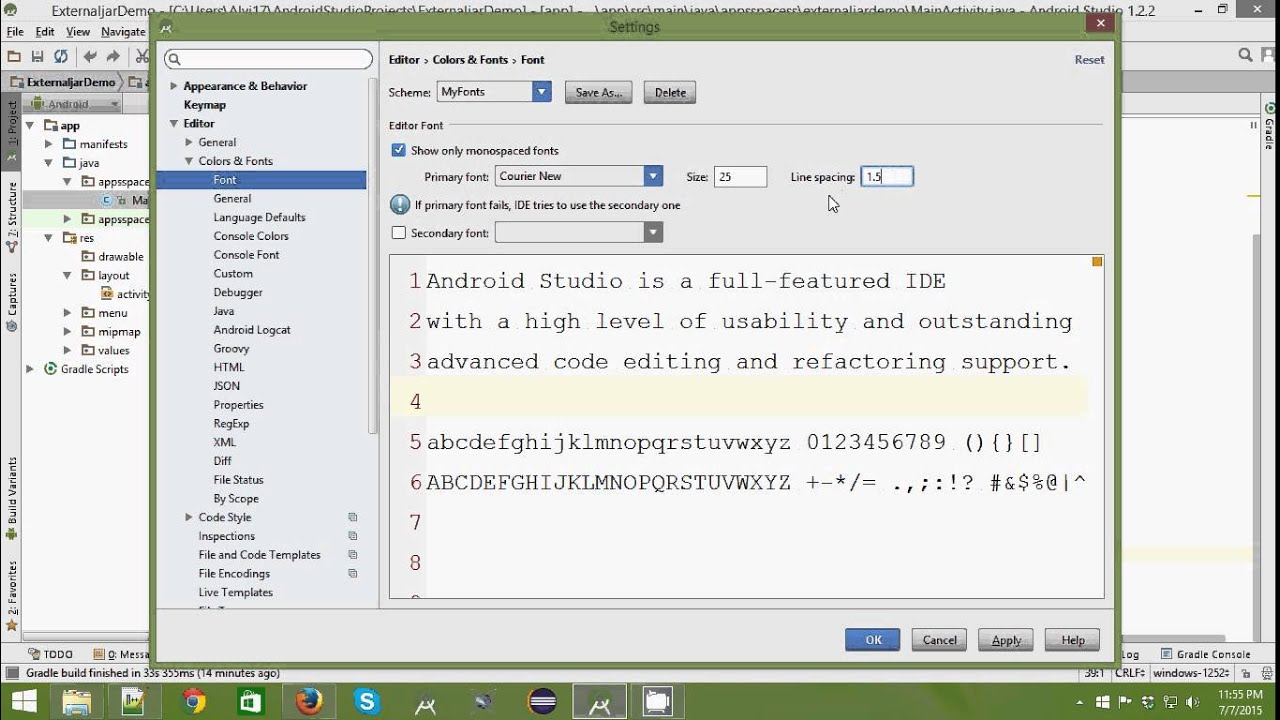Viewport: 1280px width, 720px height.
Task: Click the info icon beside primary font hint
Action: [x=400, y=205]
